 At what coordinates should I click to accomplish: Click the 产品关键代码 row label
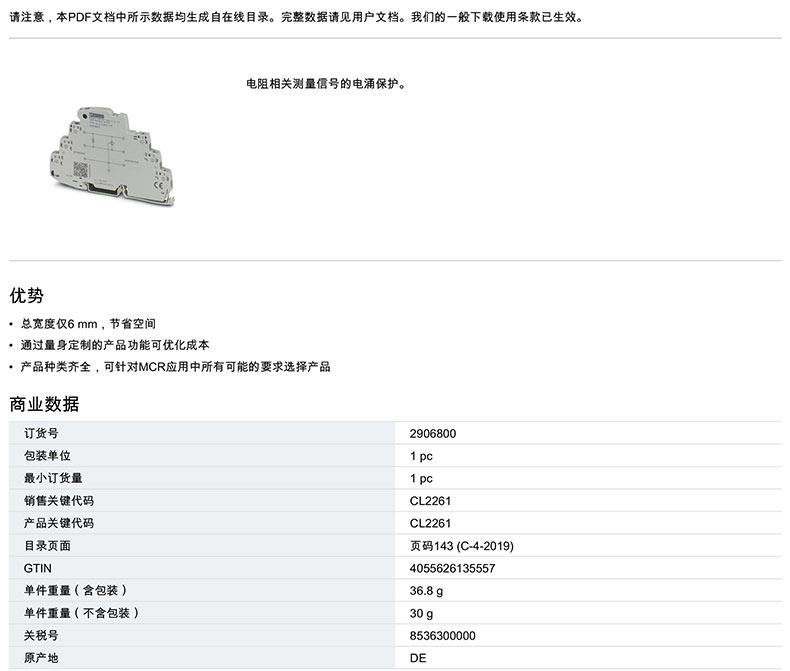tap(59, 523)
